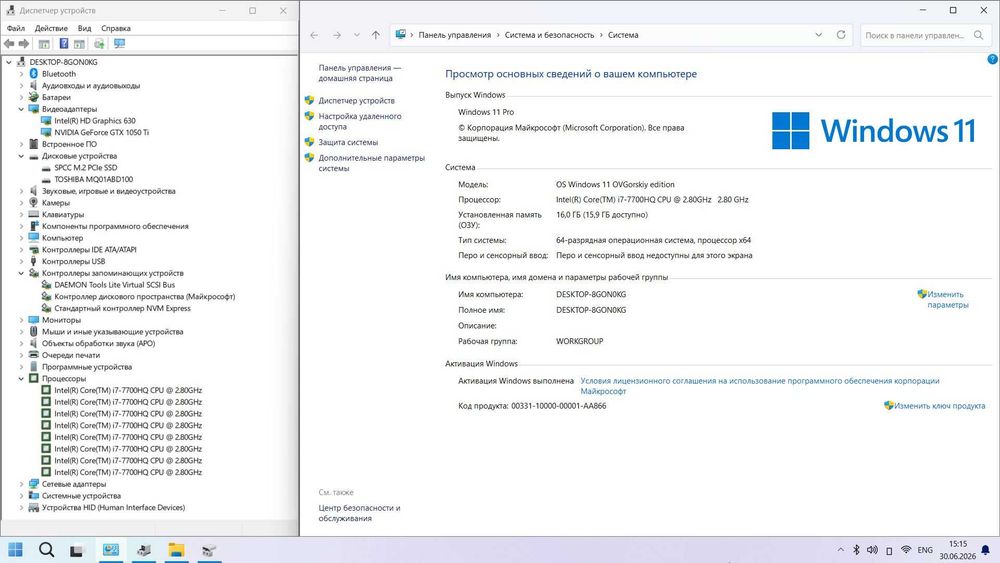1000x563 pixels.
Task: Open the Windows Start button
Action: [x=15, y=550]
